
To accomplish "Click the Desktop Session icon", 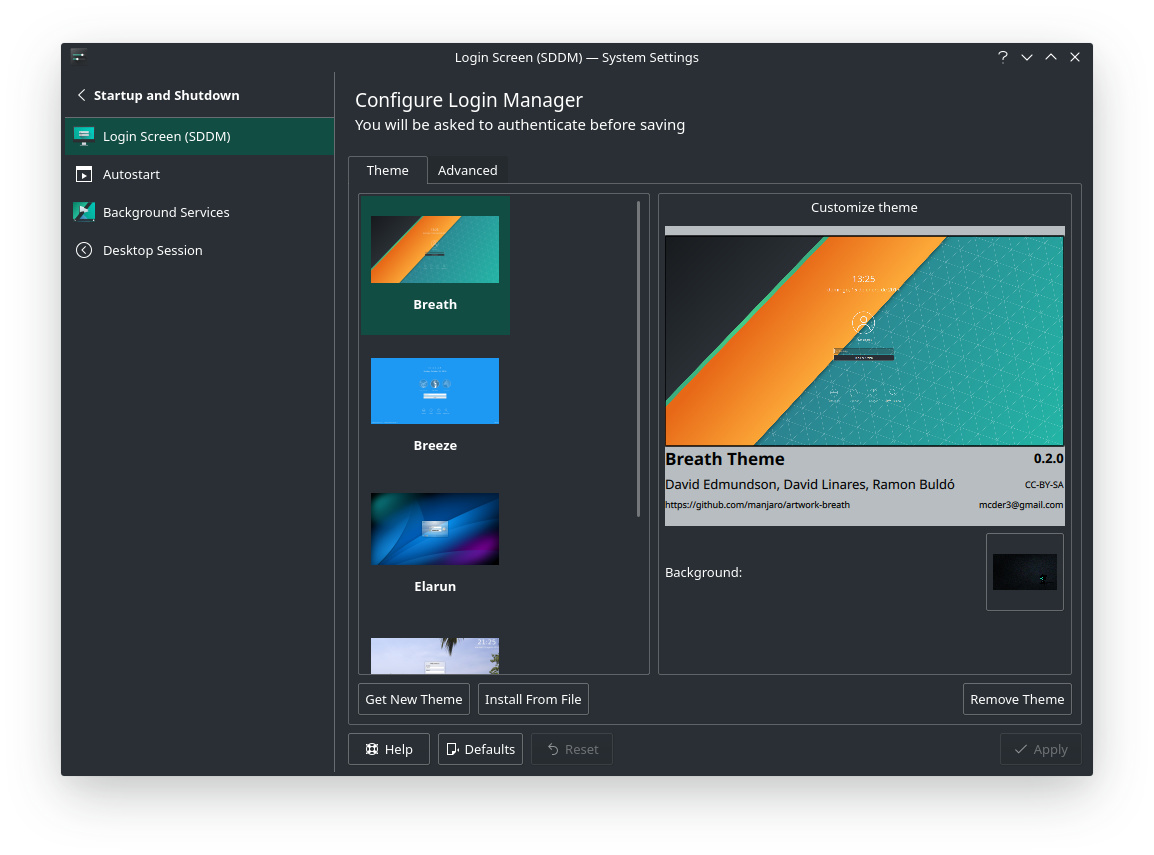I will [x=84, y=250].
